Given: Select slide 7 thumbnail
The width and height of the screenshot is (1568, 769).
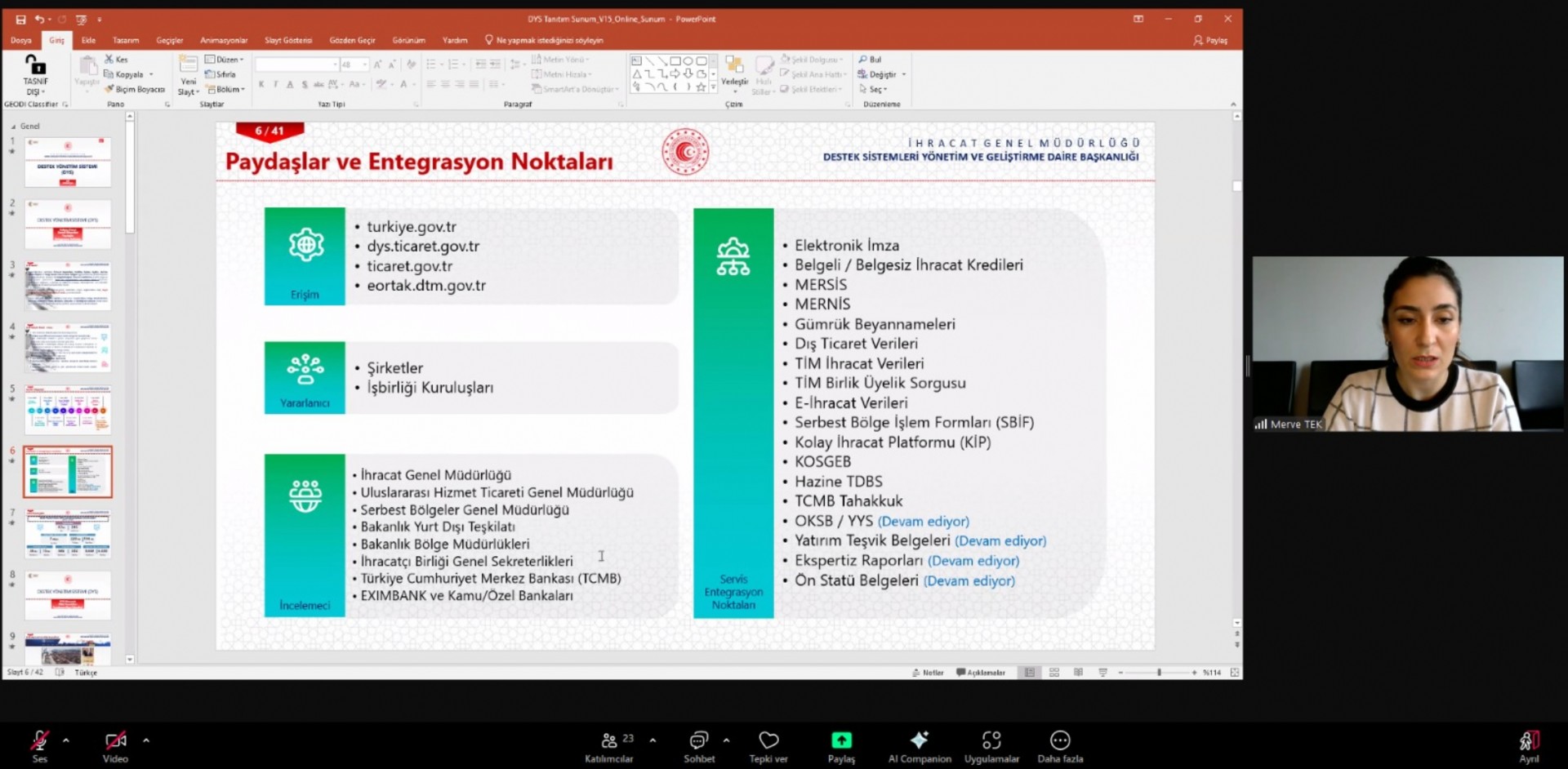Looking at the screenshot, I should point(68,534).
